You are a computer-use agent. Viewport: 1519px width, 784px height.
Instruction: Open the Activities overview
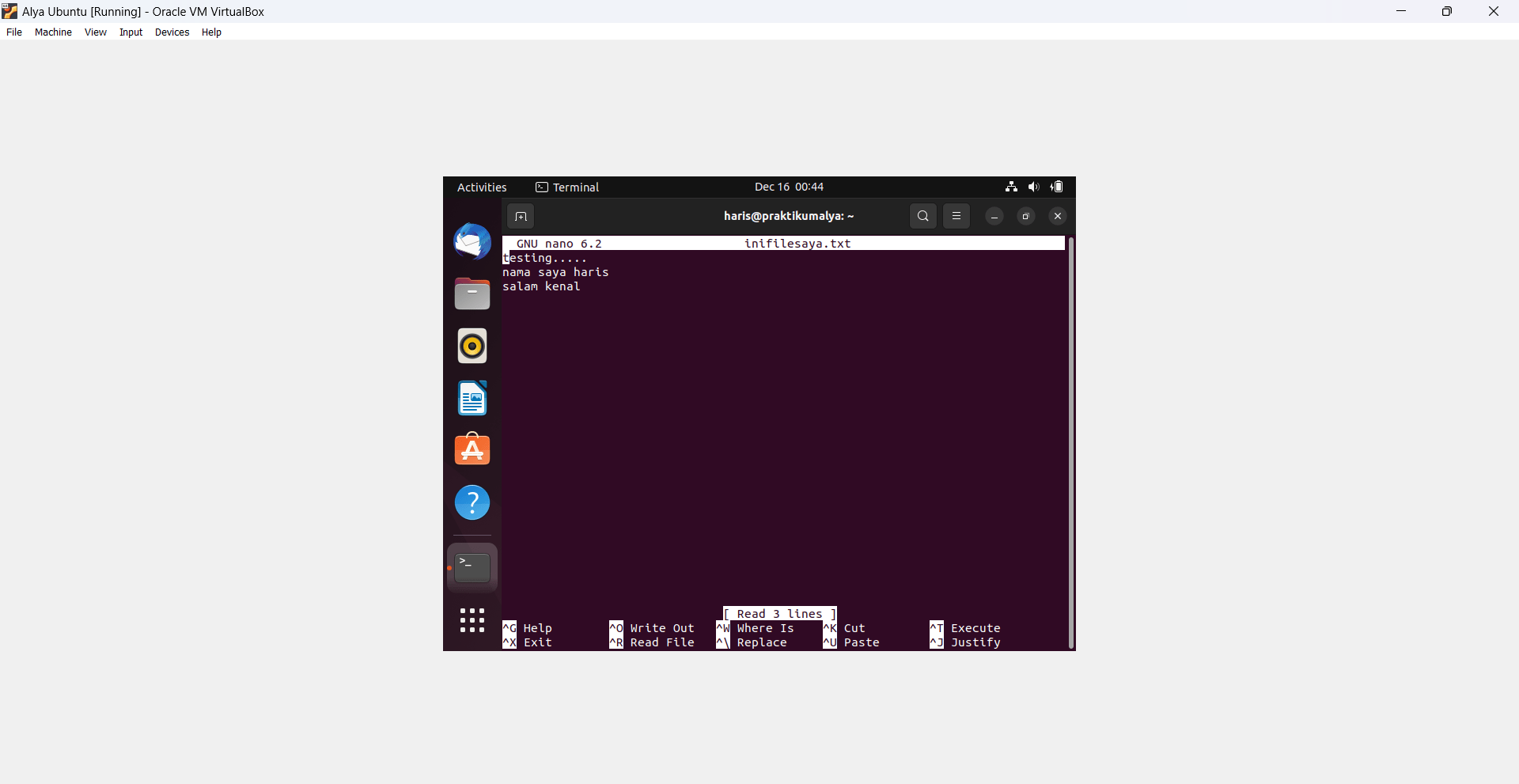pos(482,187)
